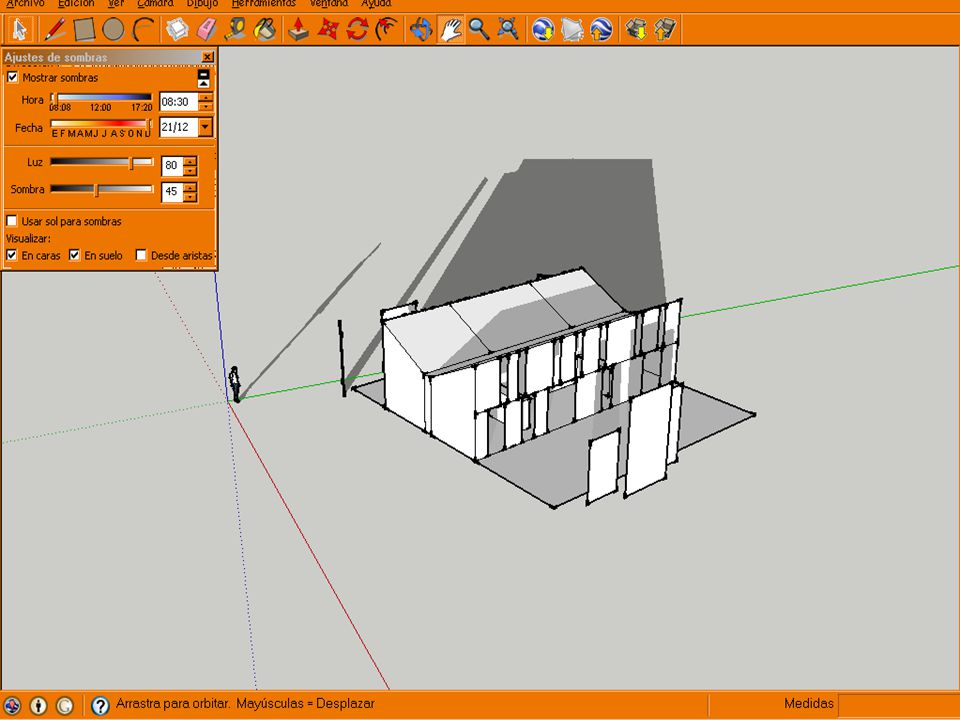Click the Make Component icon

pyautogui.click(x=178, y=29)
